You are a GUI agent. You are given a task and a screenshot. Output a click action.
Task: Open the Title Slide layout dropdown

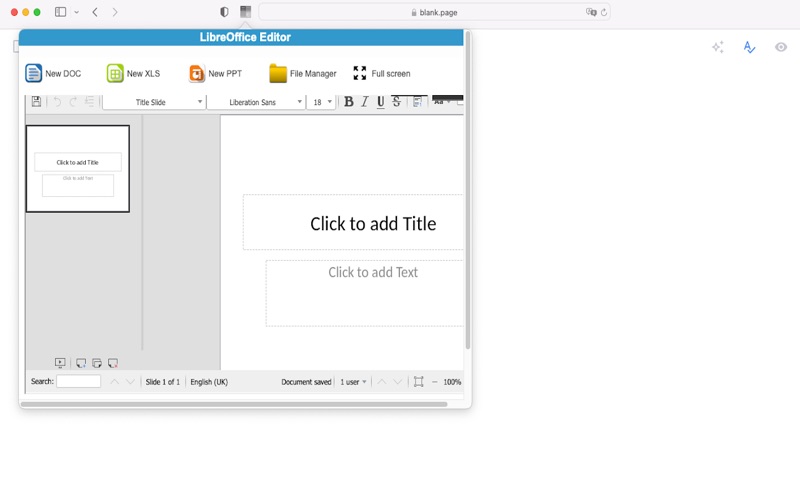tap(154, 102)
